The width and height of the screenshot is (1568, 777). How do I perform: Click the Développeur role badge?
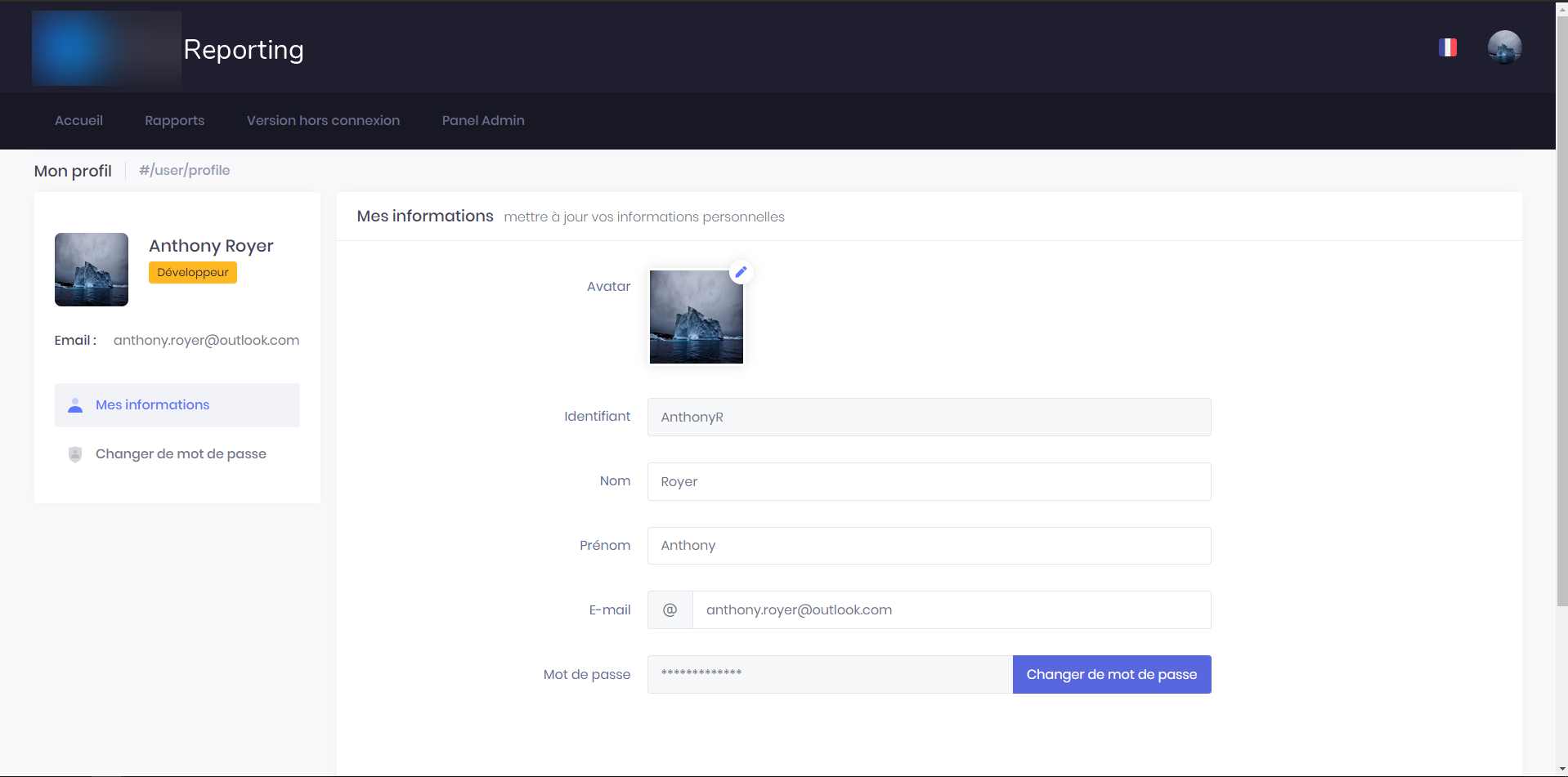pos(193,273)
